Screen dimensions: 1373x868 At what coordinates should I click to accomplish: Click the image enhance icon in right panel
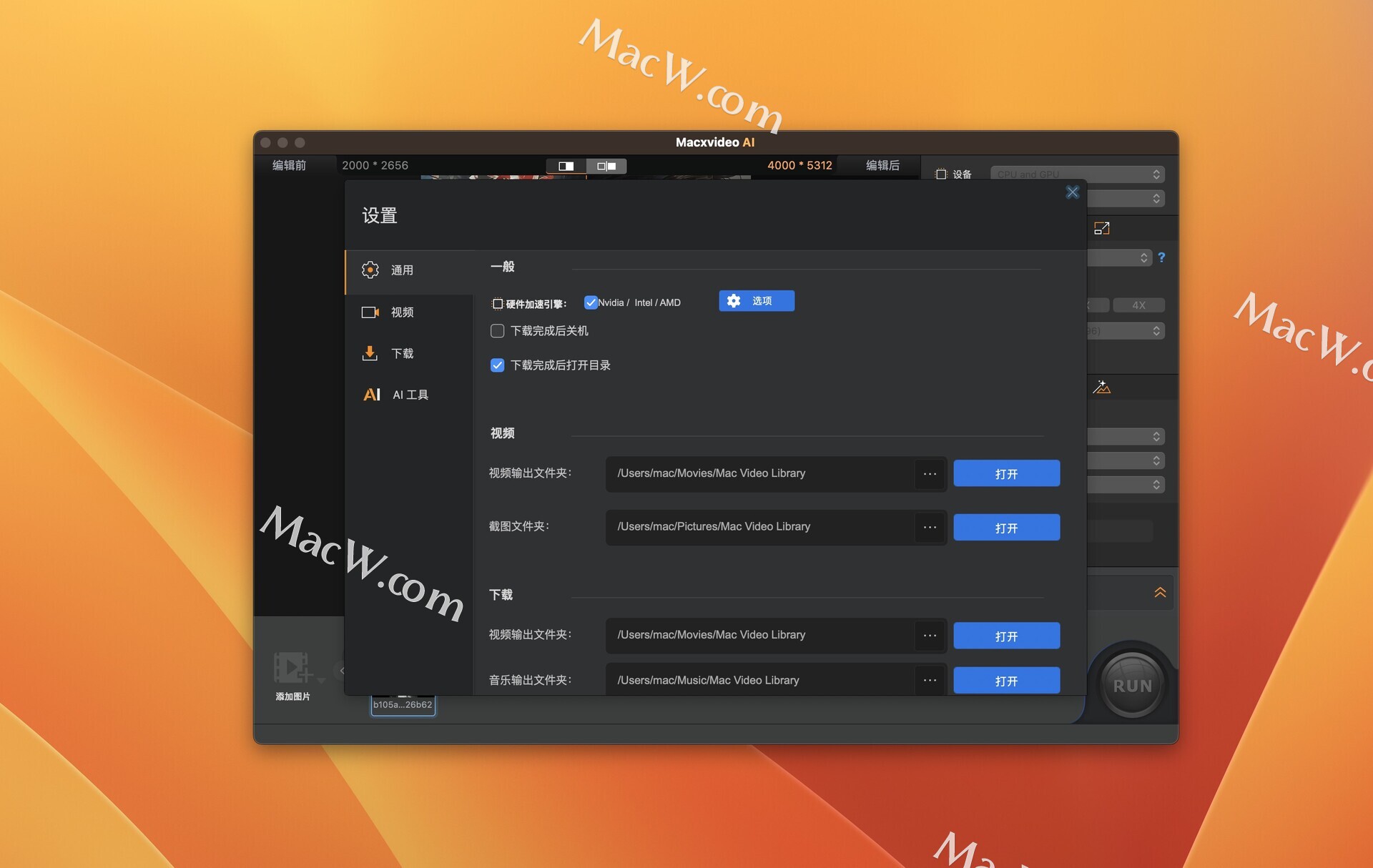click(1101, 388)
